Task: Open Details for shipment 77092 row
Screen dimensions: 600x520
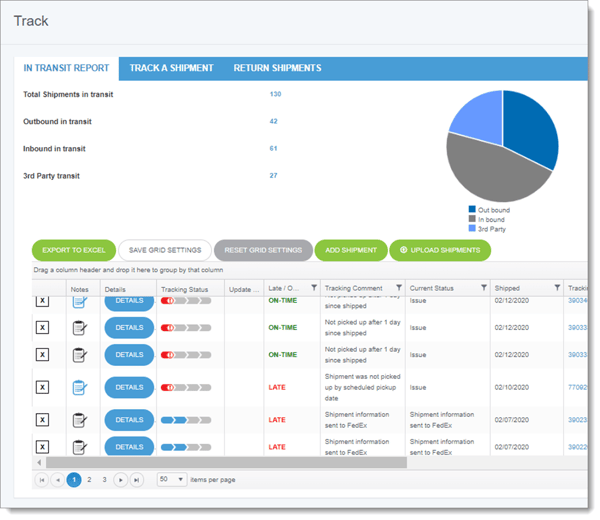Action: pyautogui.click(x=129, y=388)
